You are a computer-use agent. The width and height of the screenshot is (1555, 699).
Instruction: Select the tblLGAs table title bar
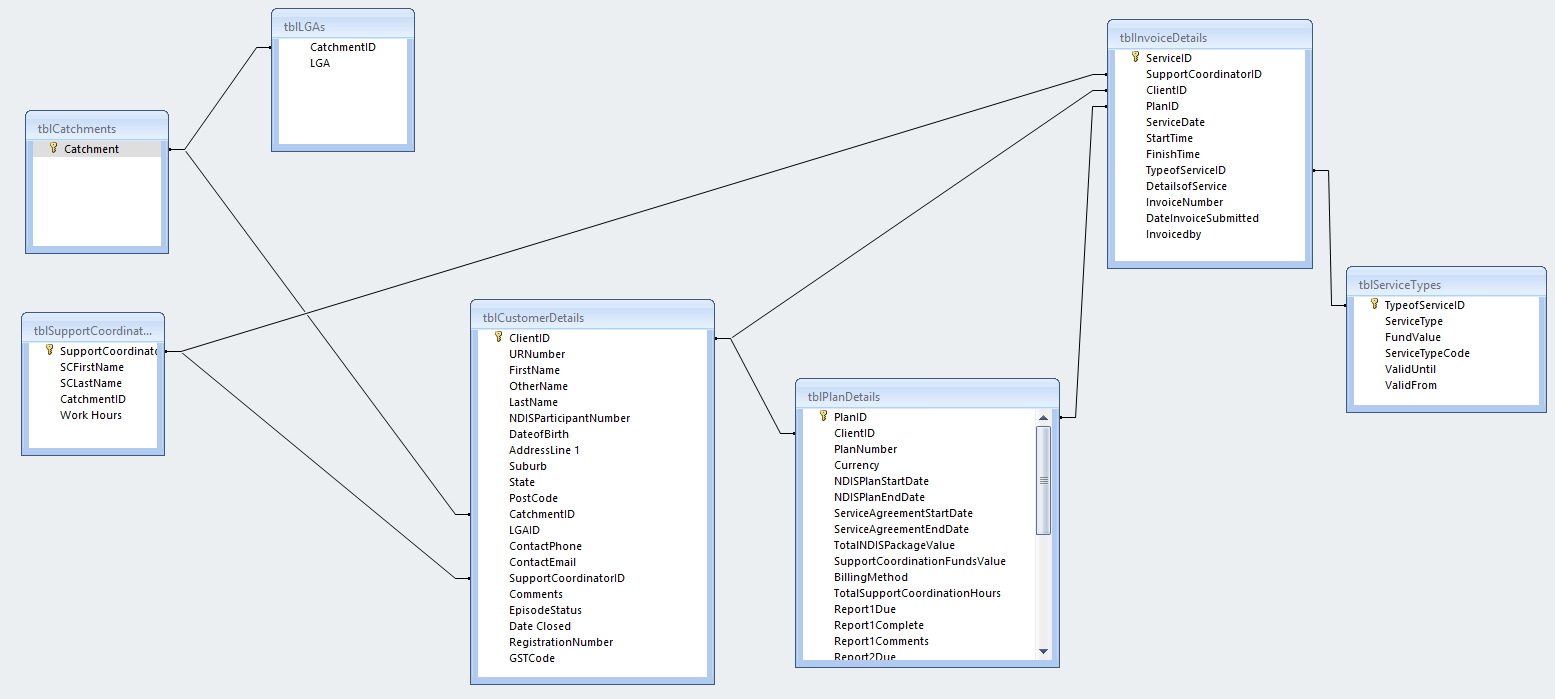coord(343,26)
